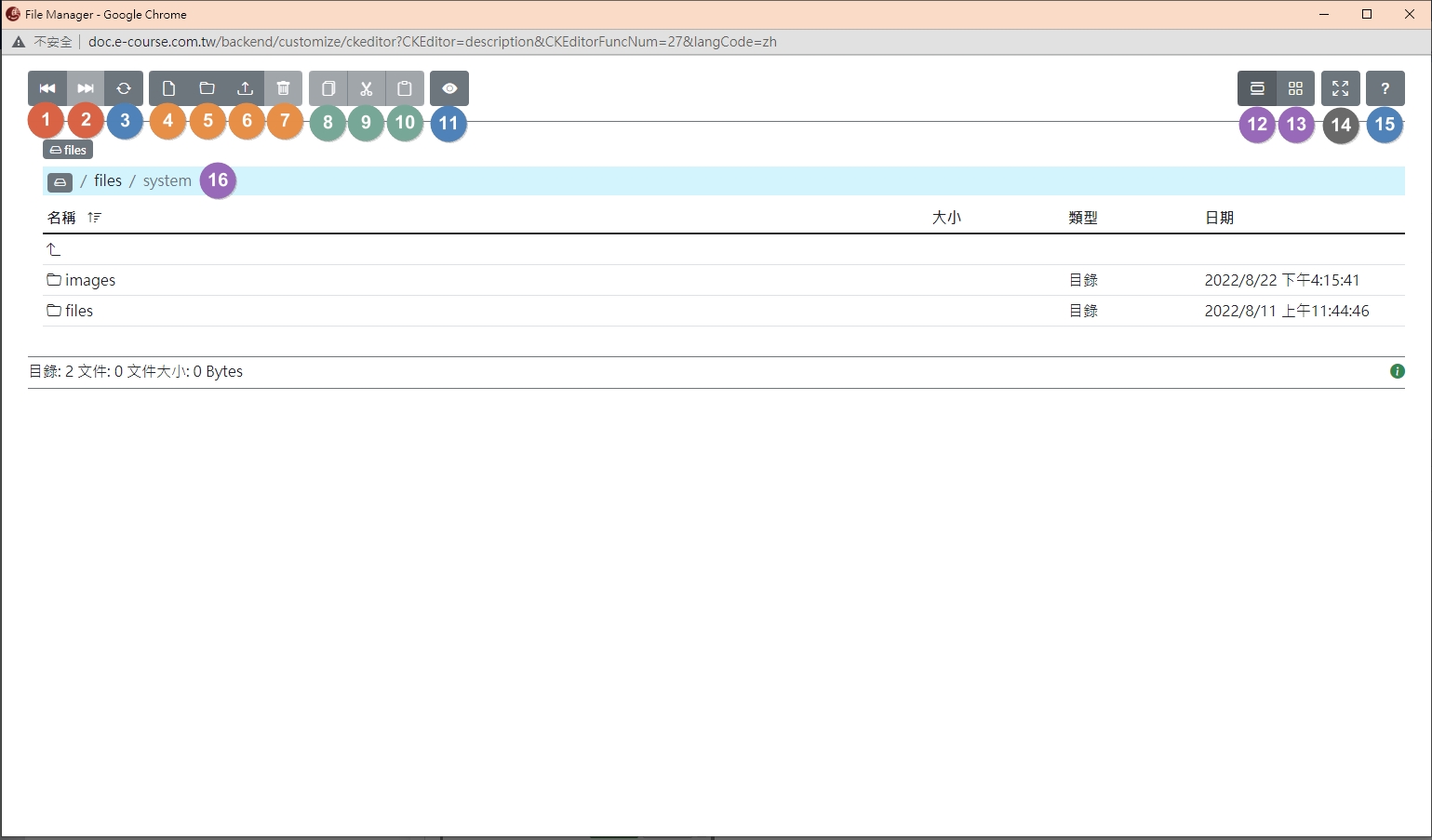The image size is (1432, 840).
Task: Switch to grid view layout
Action: click(x=1295, y=88)
